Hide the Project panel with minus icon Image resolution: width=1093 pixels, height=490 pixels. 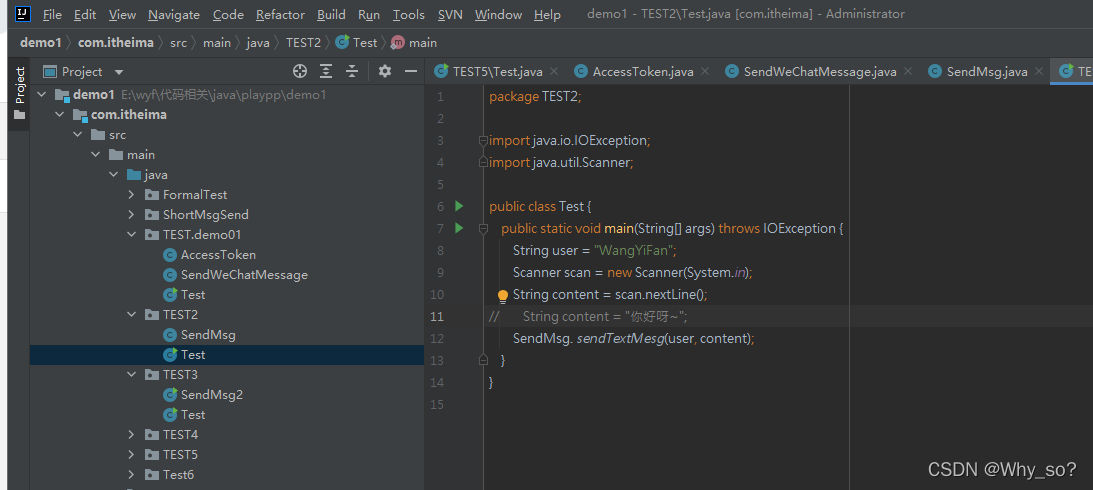410,71
